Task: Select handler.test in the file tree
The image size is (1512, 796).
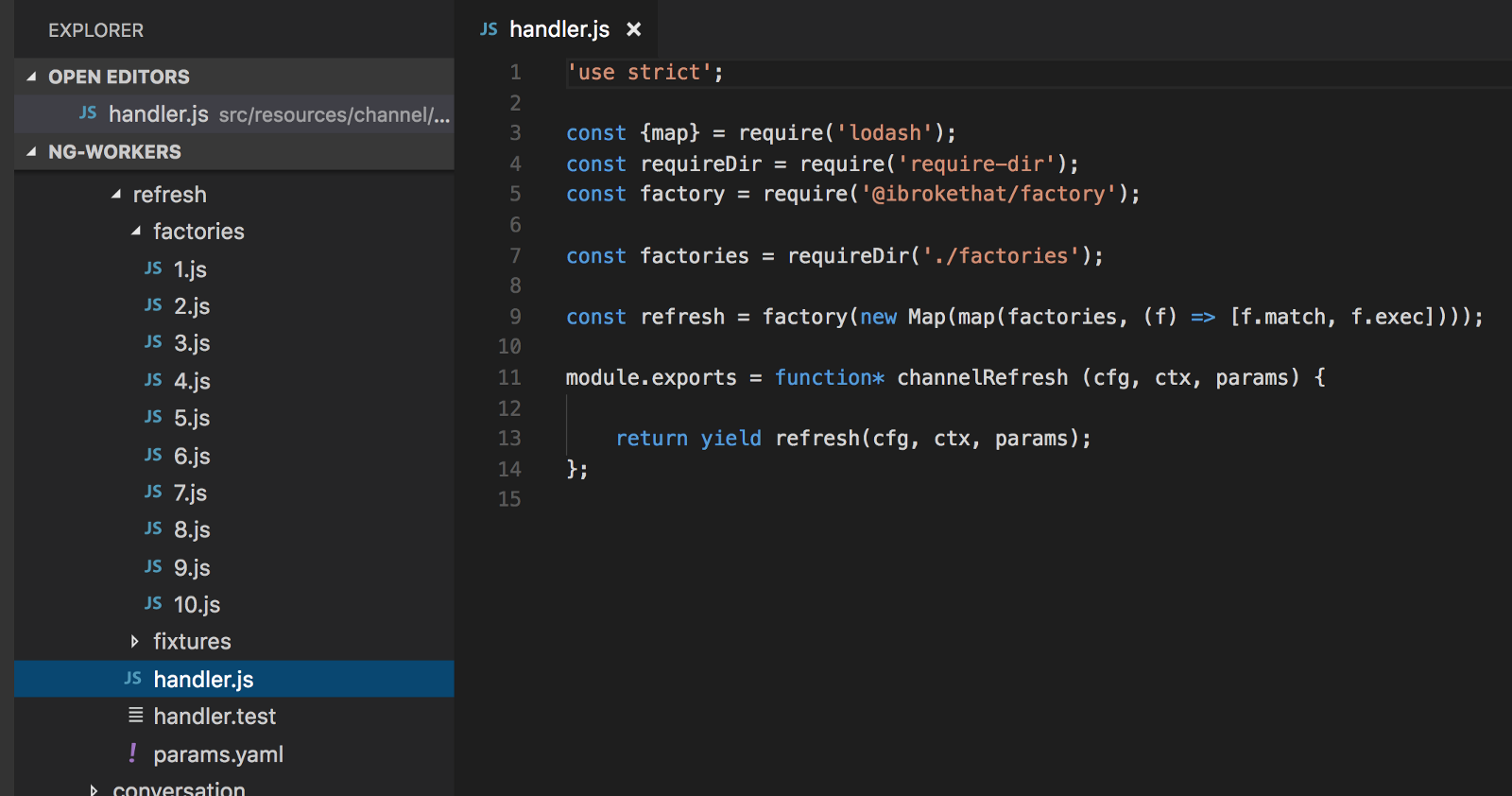Action: click(x=215, y=717)
